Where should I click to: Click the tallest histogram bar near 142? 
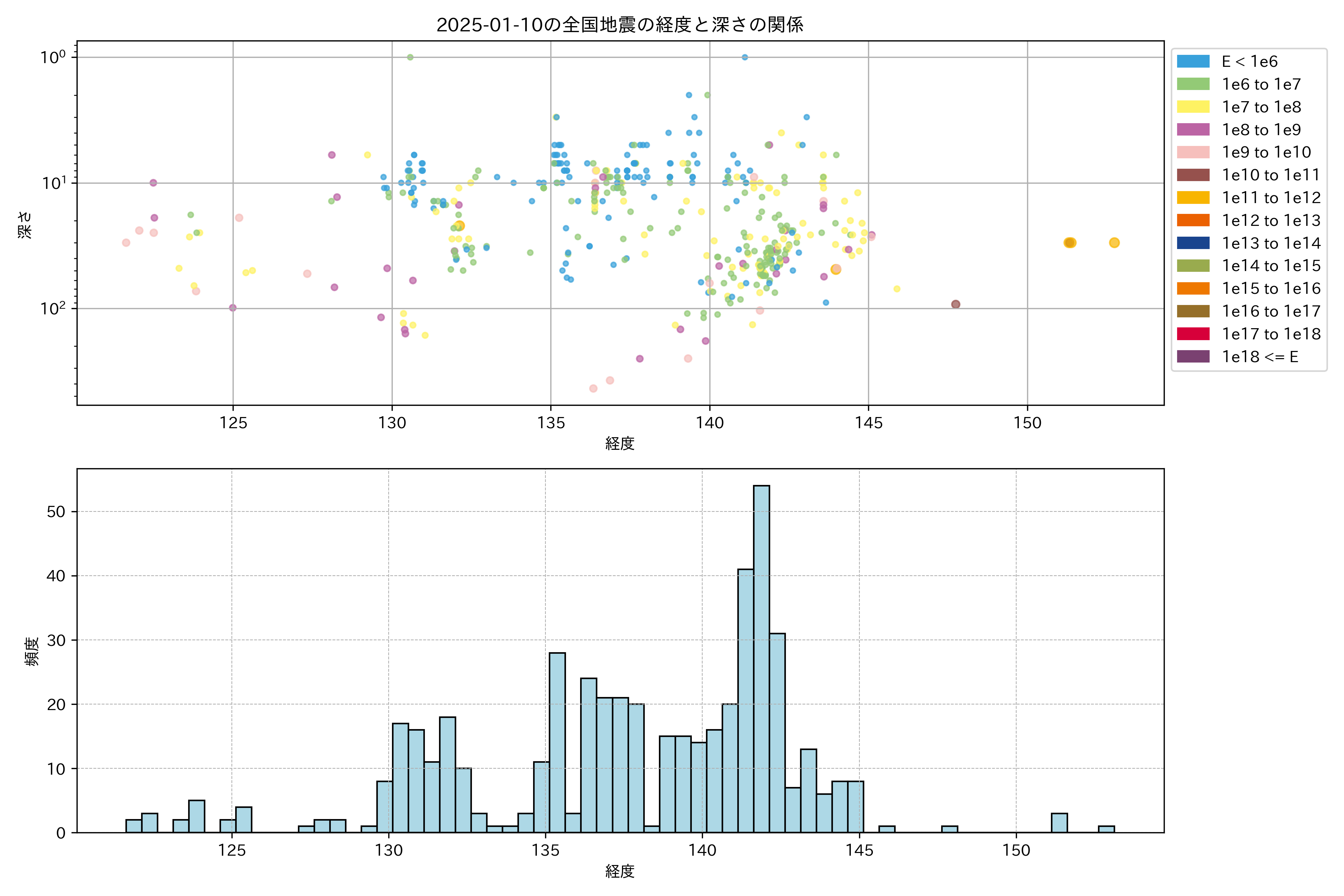[x=761, y=657]
